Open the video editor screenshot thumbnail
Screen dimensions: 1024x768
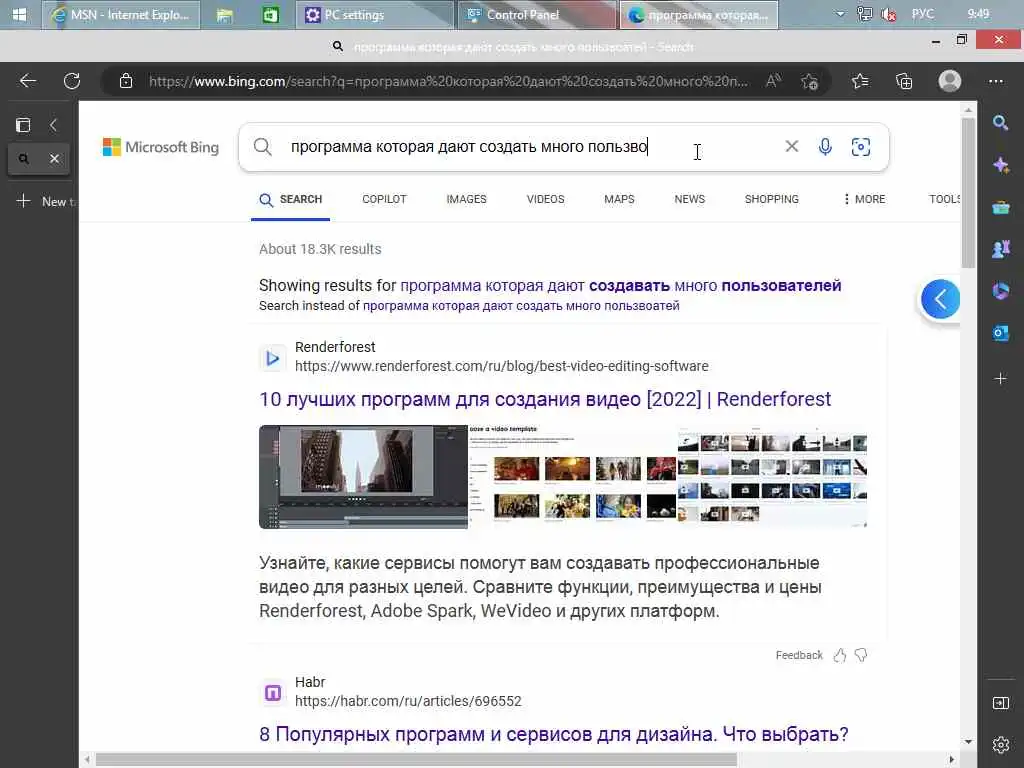[363, 477]
